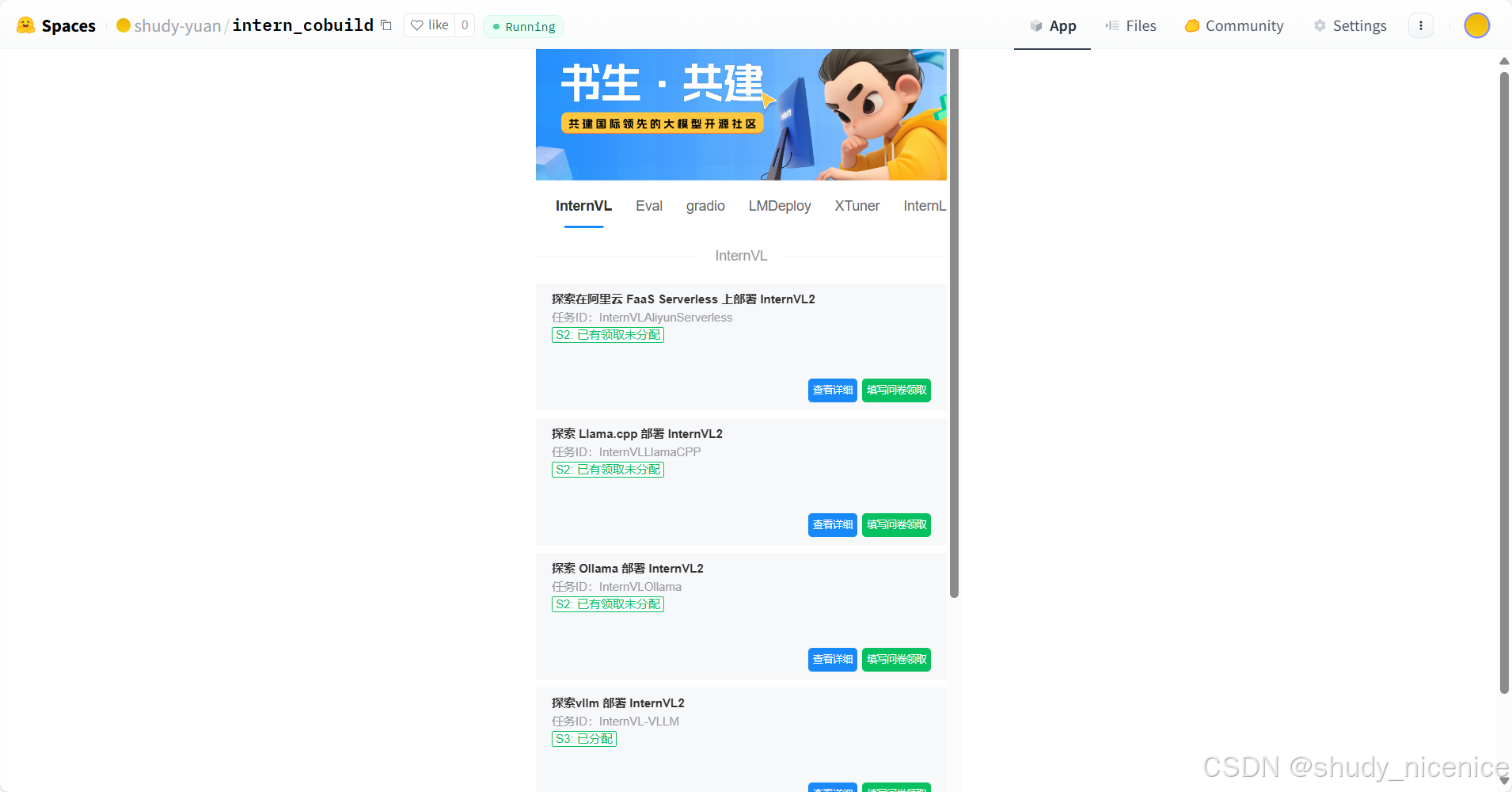Click the shudy-yuan owner avatar dot
The image size is (1512, 792).
point(123,25)
